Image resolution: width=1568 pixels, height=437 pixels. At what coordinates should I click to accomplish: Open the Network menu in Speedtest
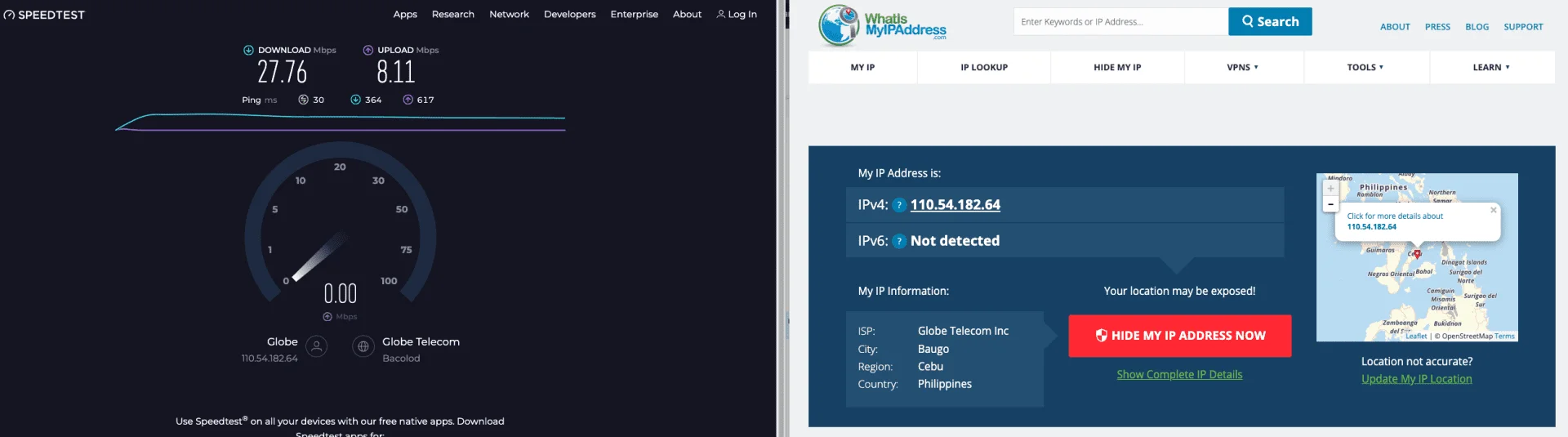click(509, 14)
